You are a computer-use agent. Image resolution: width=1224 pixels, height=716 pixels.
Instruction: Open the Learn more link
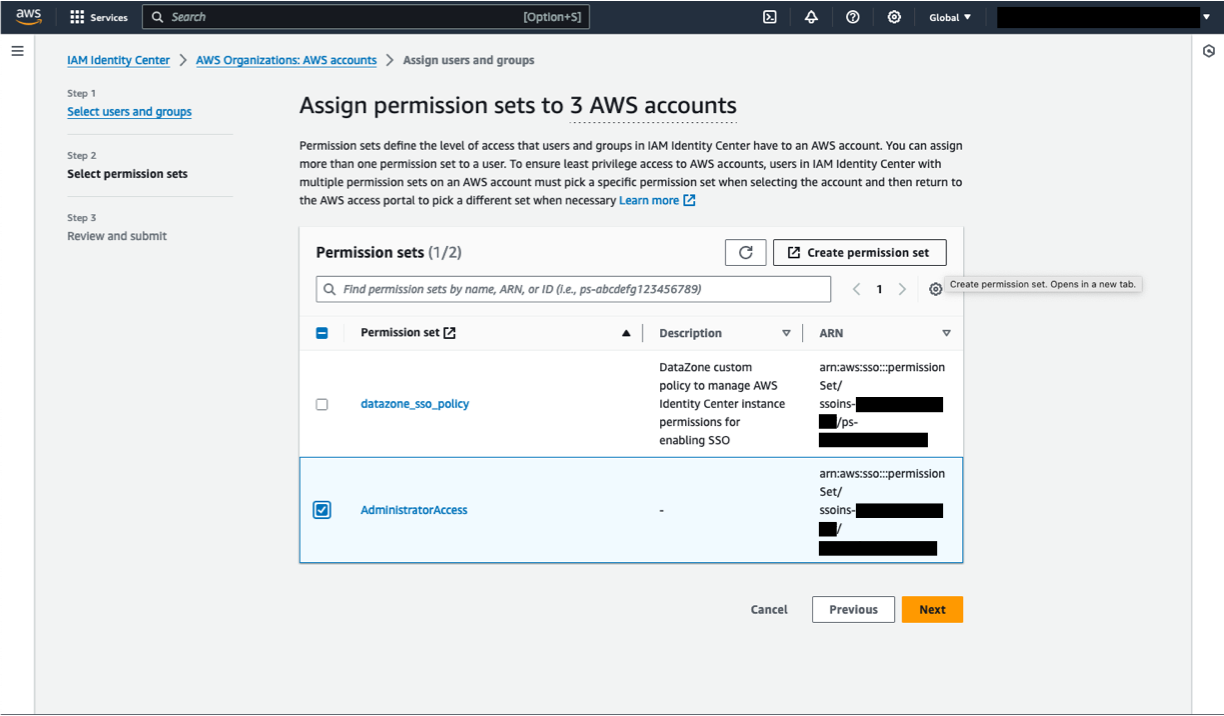(x=649, y=201)
